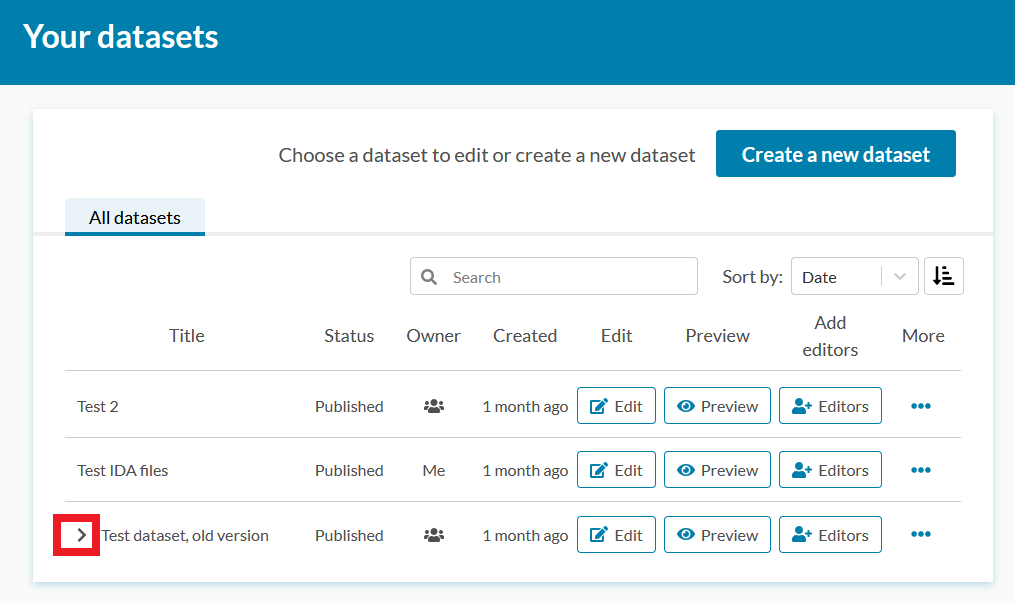Focus the Search input field
Viewport: 1015px width, 603px height.
click(553, 276)
